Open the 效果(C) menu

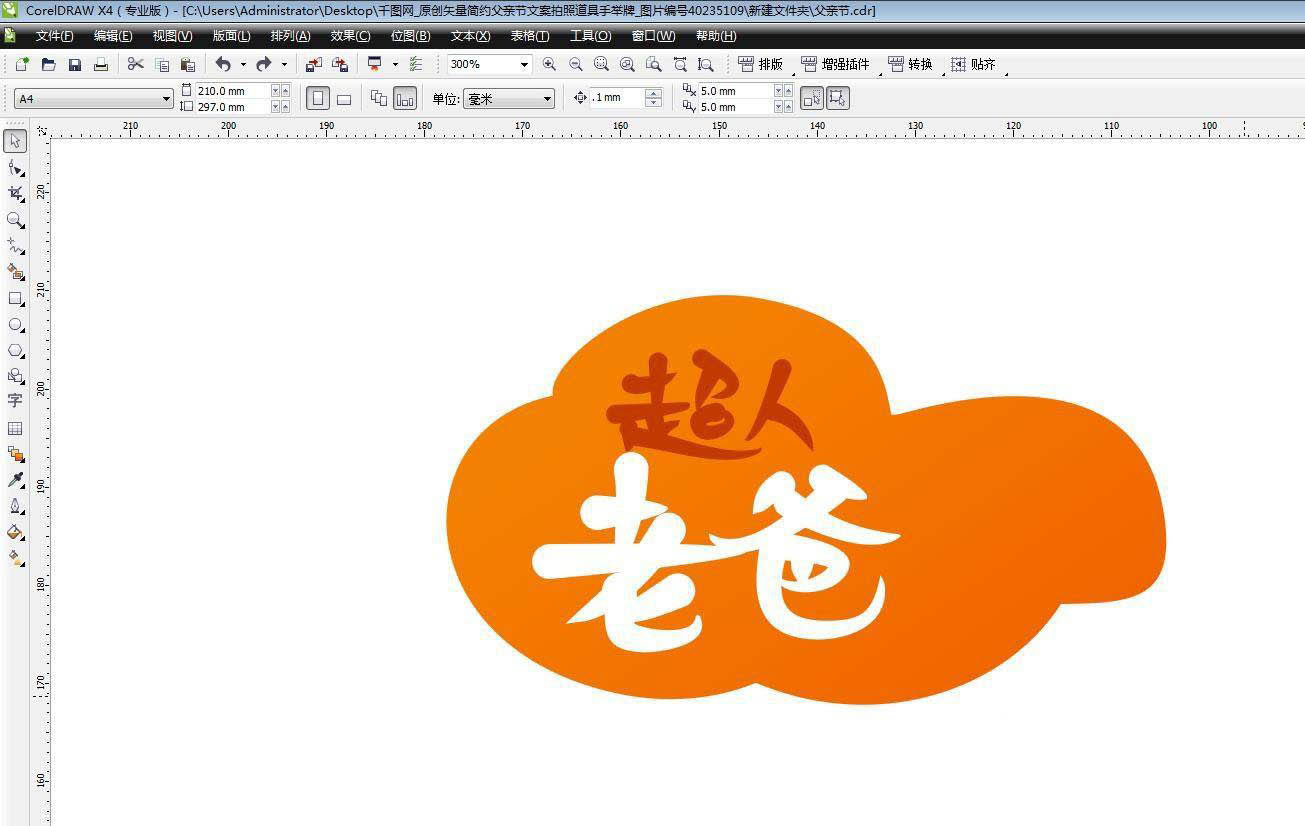(350, 36)
